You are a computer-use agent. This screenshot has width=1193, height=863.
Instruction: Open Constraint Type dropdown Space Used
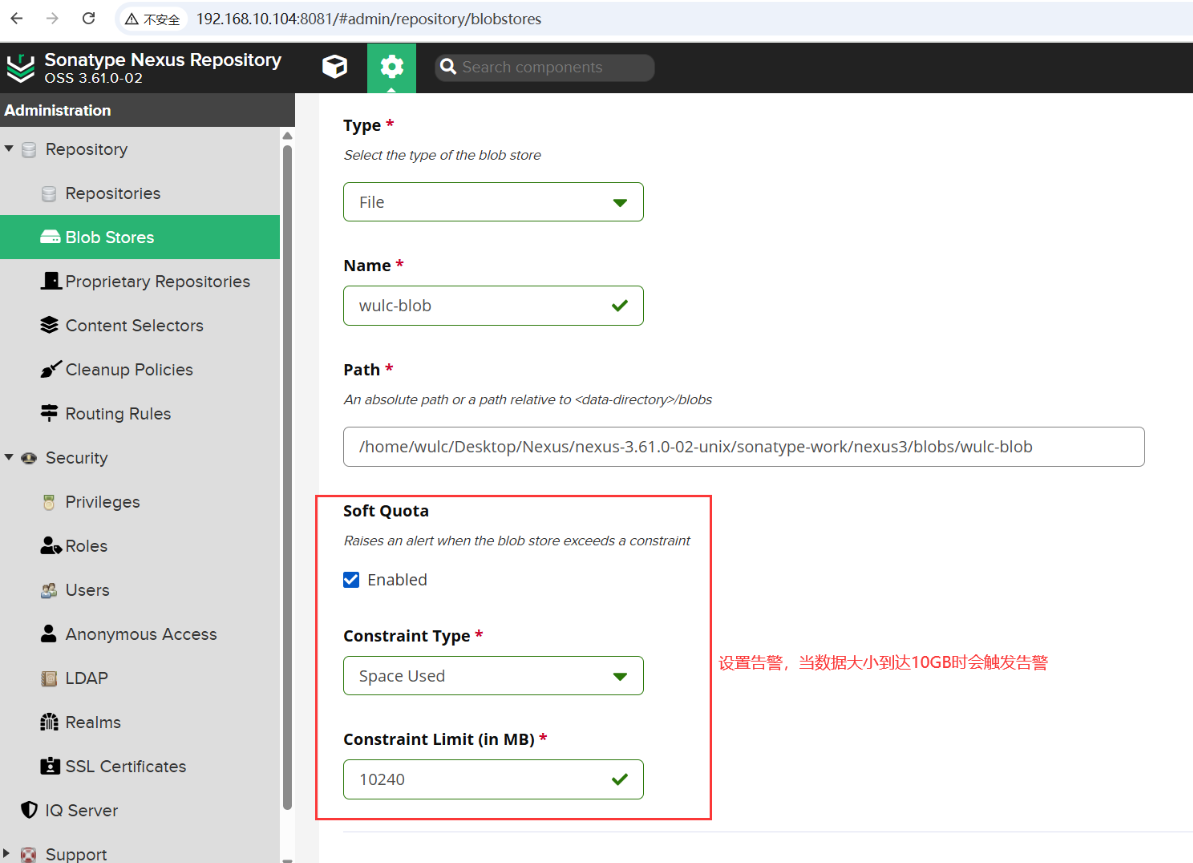click(x=493, y=676)
